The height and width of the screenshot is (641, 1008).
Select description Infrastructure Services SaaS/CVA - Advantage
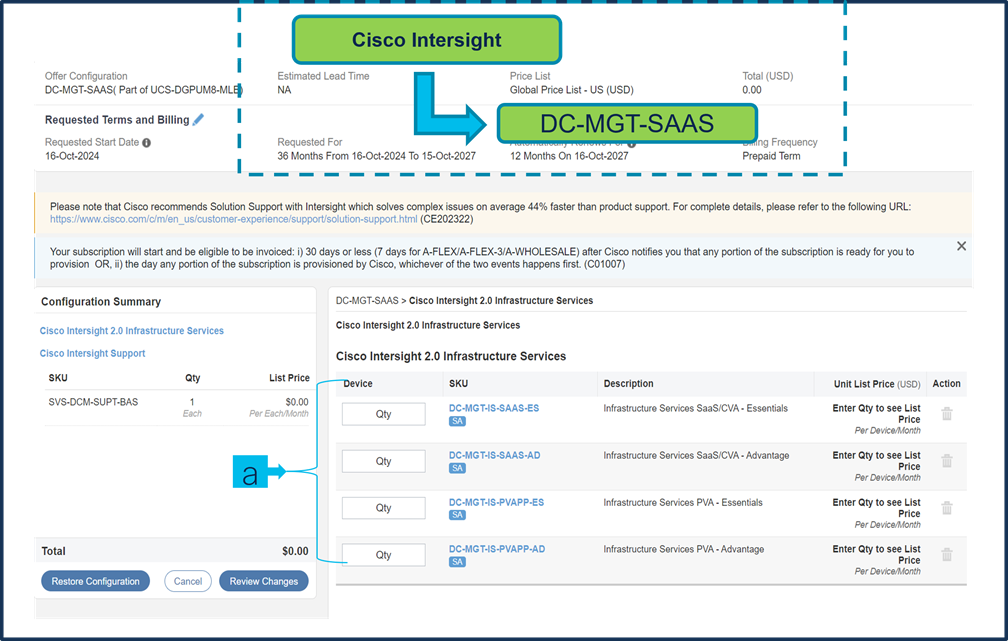pyautogui.click(x=696, y=455)
